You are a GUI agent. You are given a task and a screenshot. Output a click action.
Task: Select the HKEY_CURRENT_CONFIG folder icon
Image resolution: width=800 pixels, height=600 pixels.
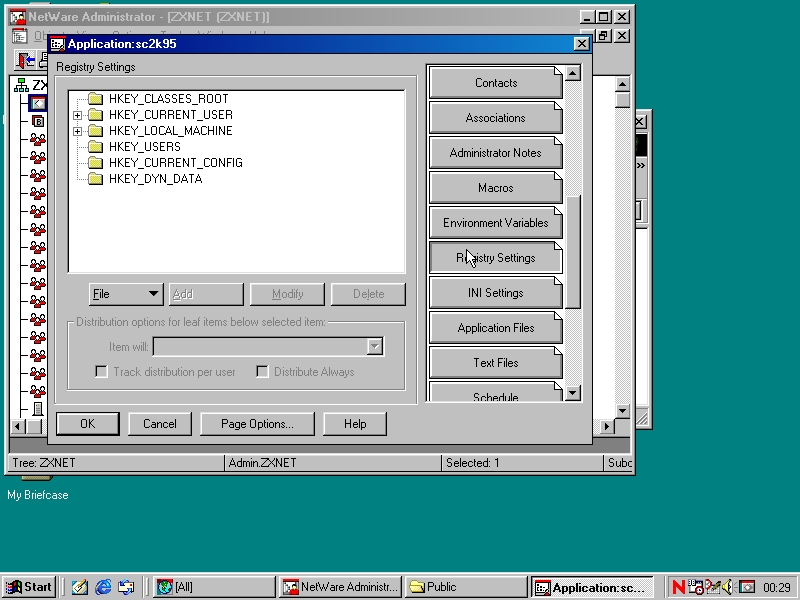[x=95, y=163]
